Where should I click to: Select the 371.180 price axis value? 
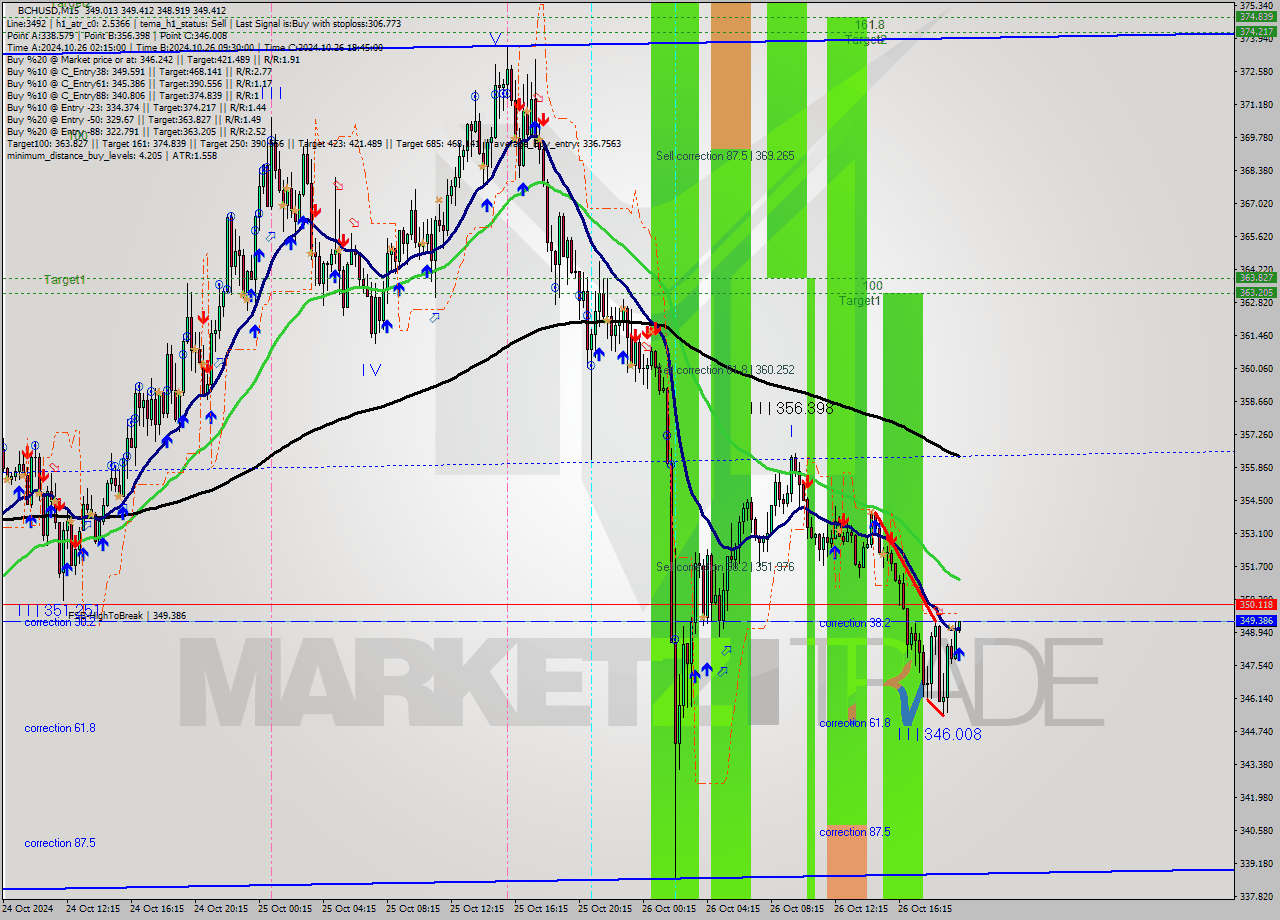point(1256,105)
